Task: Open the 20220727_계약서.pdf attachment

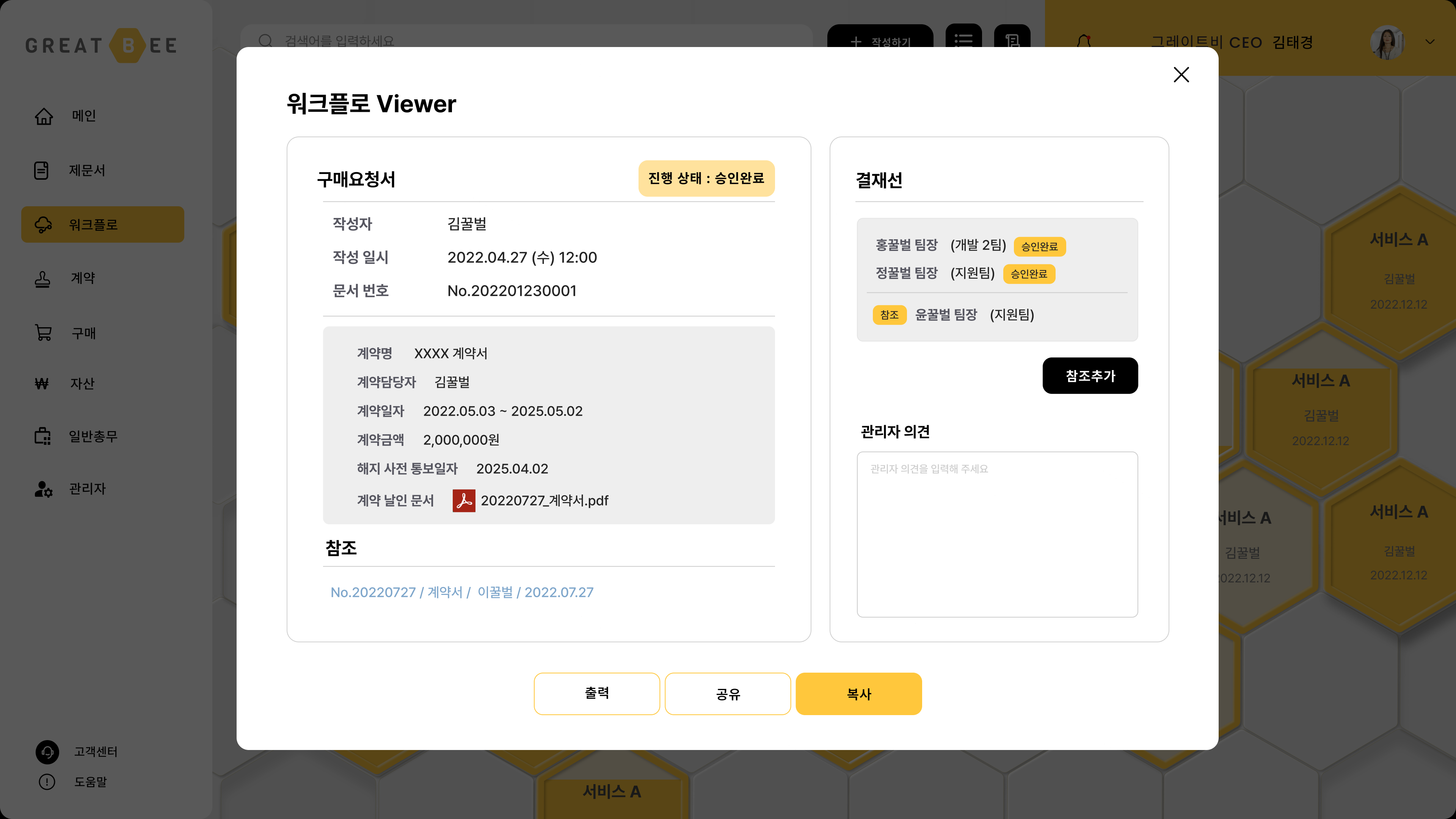Action: (x=544, y=501)
